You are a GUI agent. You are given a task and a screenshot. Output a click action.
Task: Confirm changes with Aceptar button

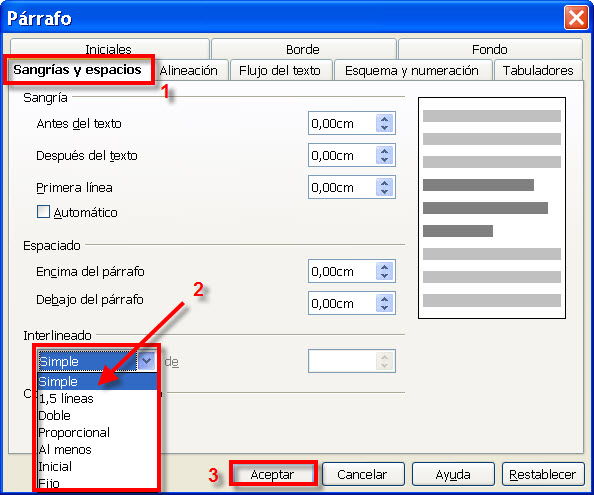click(x=272, y=474)
